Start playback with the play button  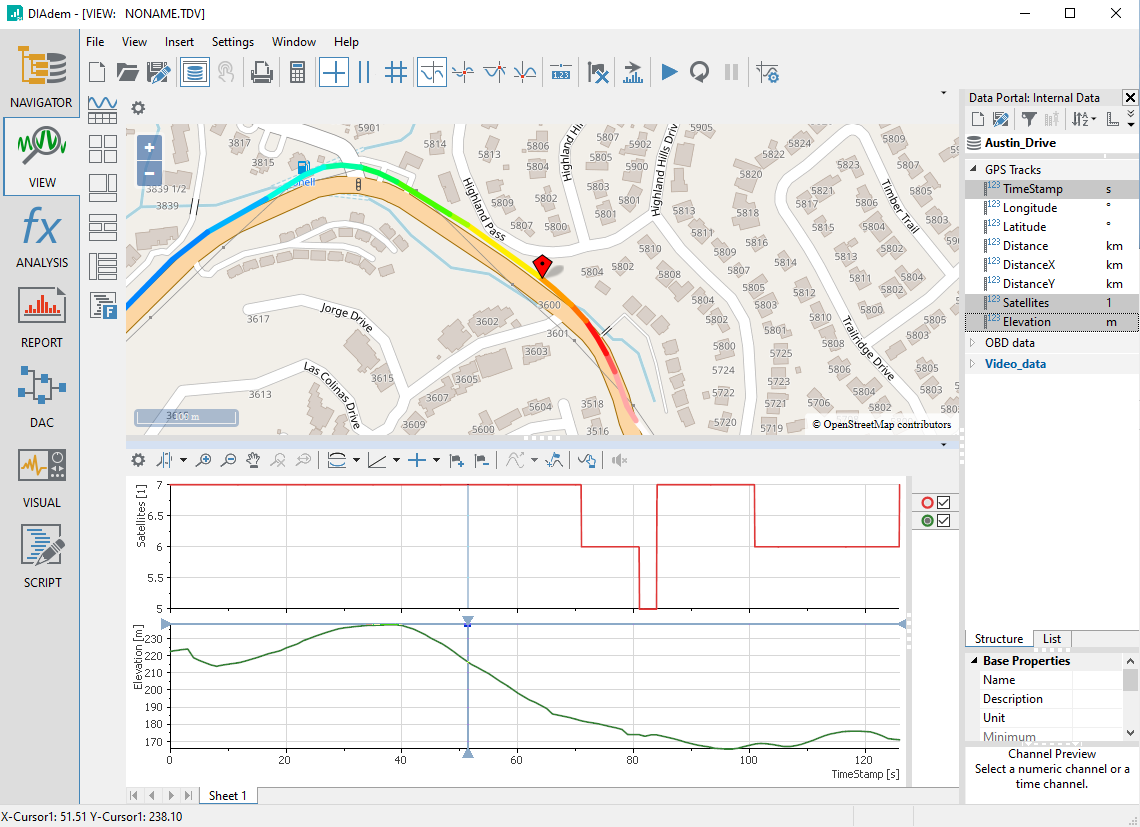[669, 72]
